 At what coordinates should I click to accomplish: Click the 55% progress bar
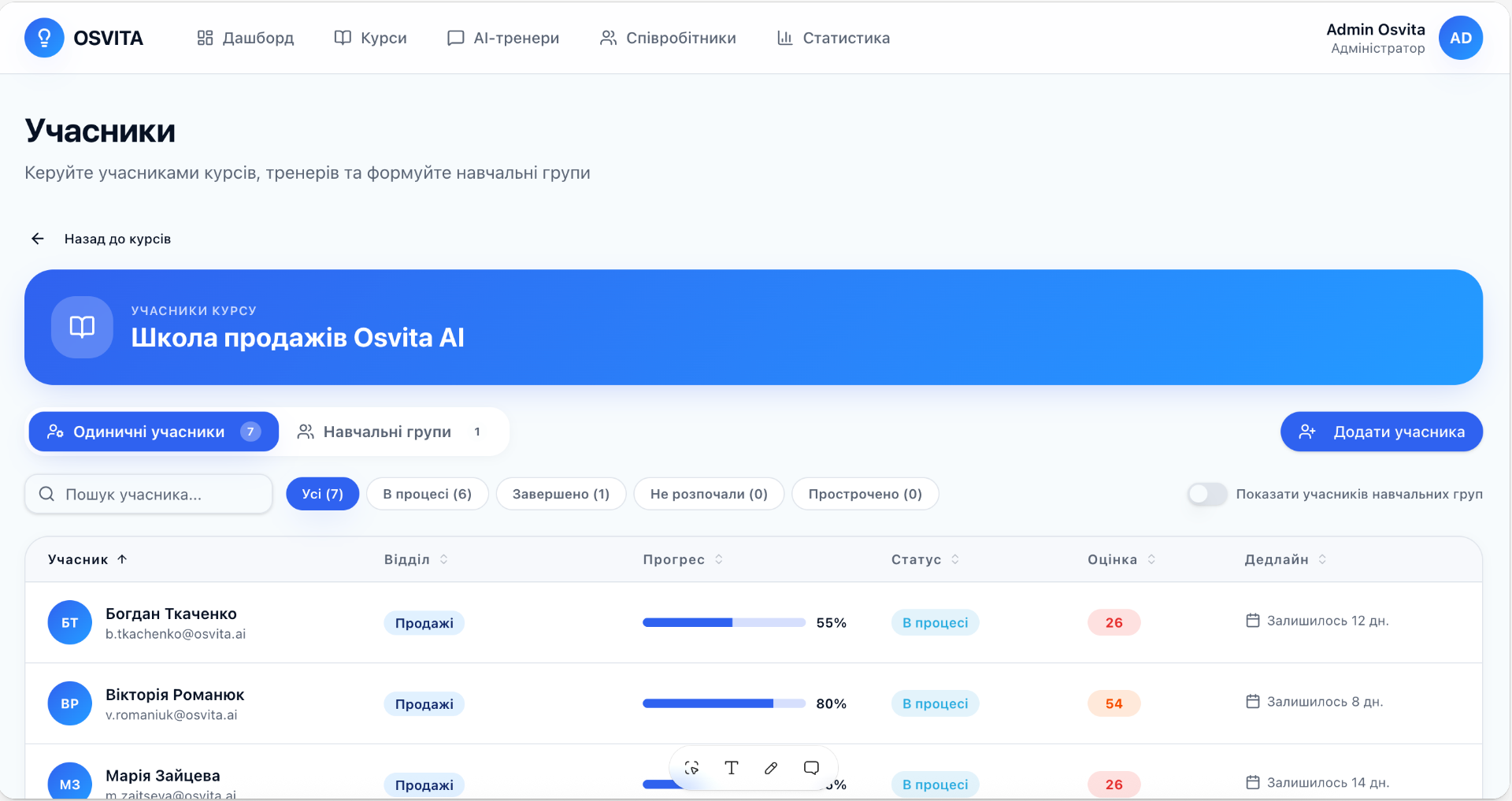coord(724,622)
